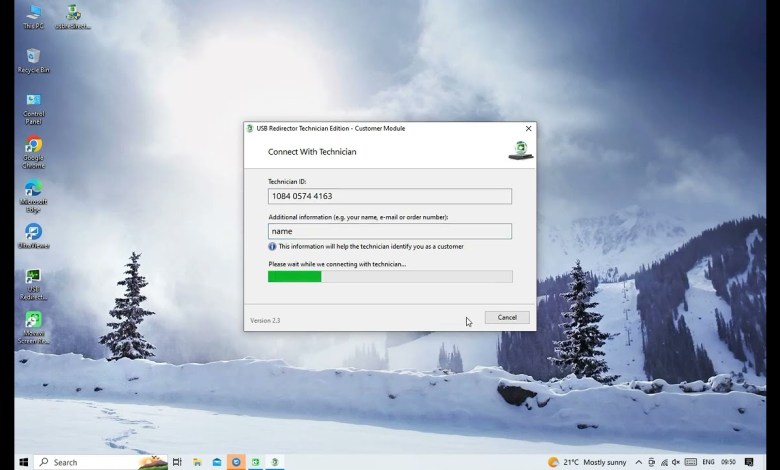Click the info icon below additional information field
The image size is (780, 470).
pyautogui.click(x=272, y=246)
